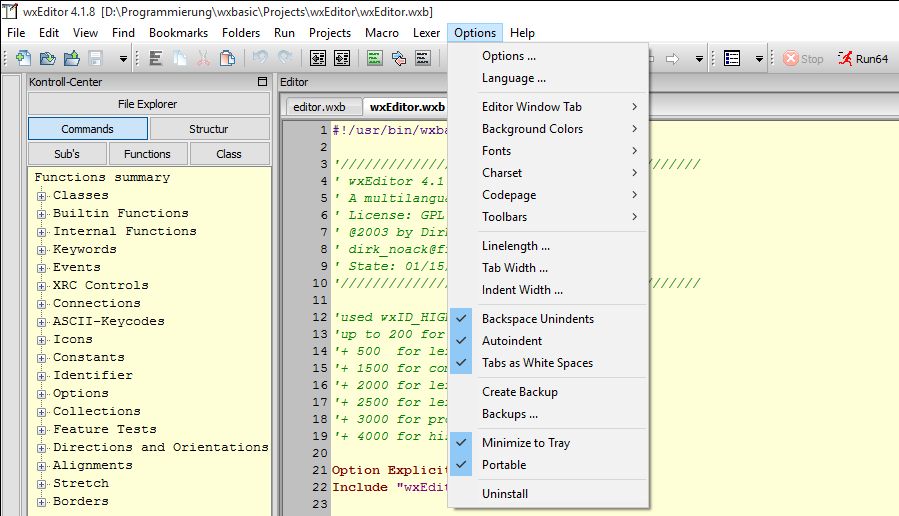Open the Lexer menu

[x=426, y=33]
